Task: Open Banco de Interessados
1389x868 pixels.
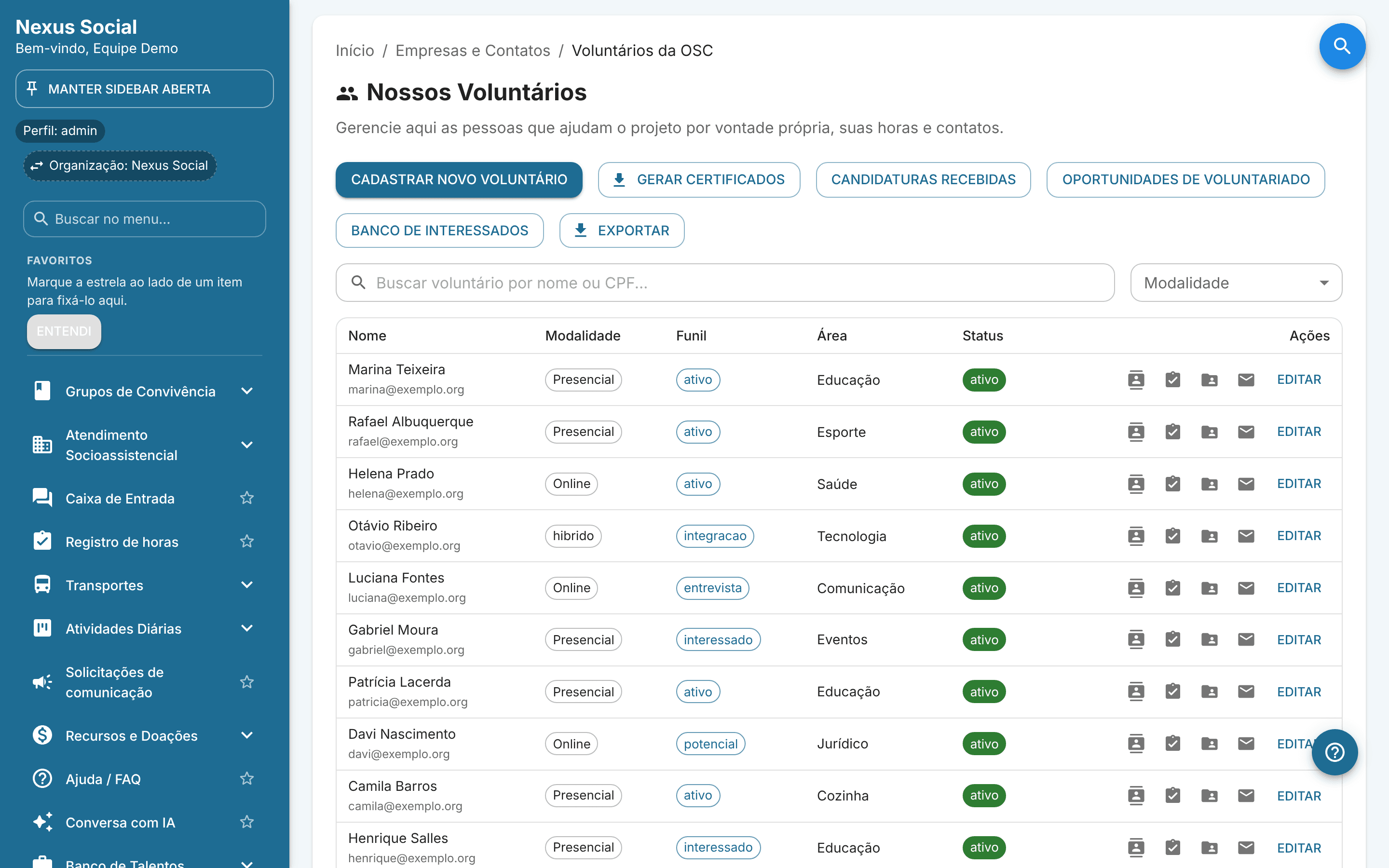Action: (x=439, y=230)
